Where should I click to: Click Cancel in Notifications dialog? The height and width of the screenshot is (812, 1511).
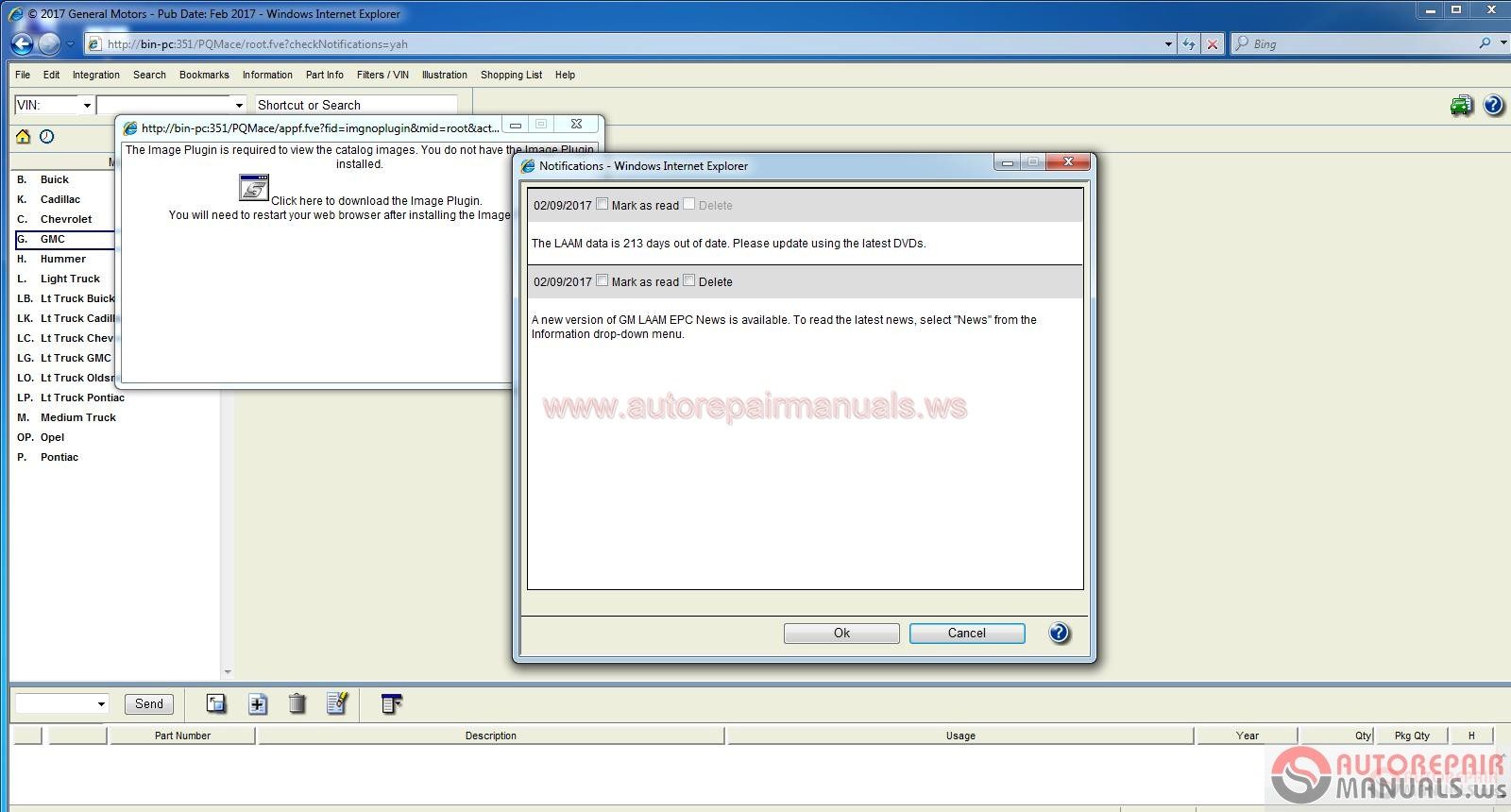(967, 633)
